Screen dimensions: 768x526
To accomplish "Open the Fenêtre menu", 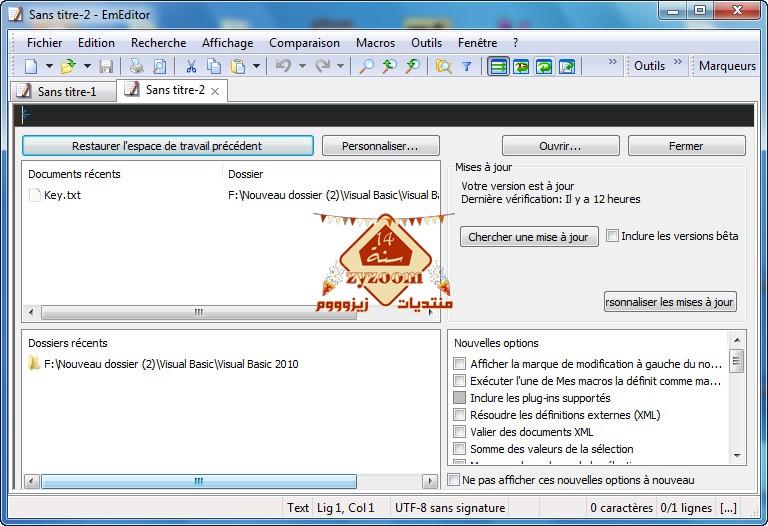I will tap(478, 43).
